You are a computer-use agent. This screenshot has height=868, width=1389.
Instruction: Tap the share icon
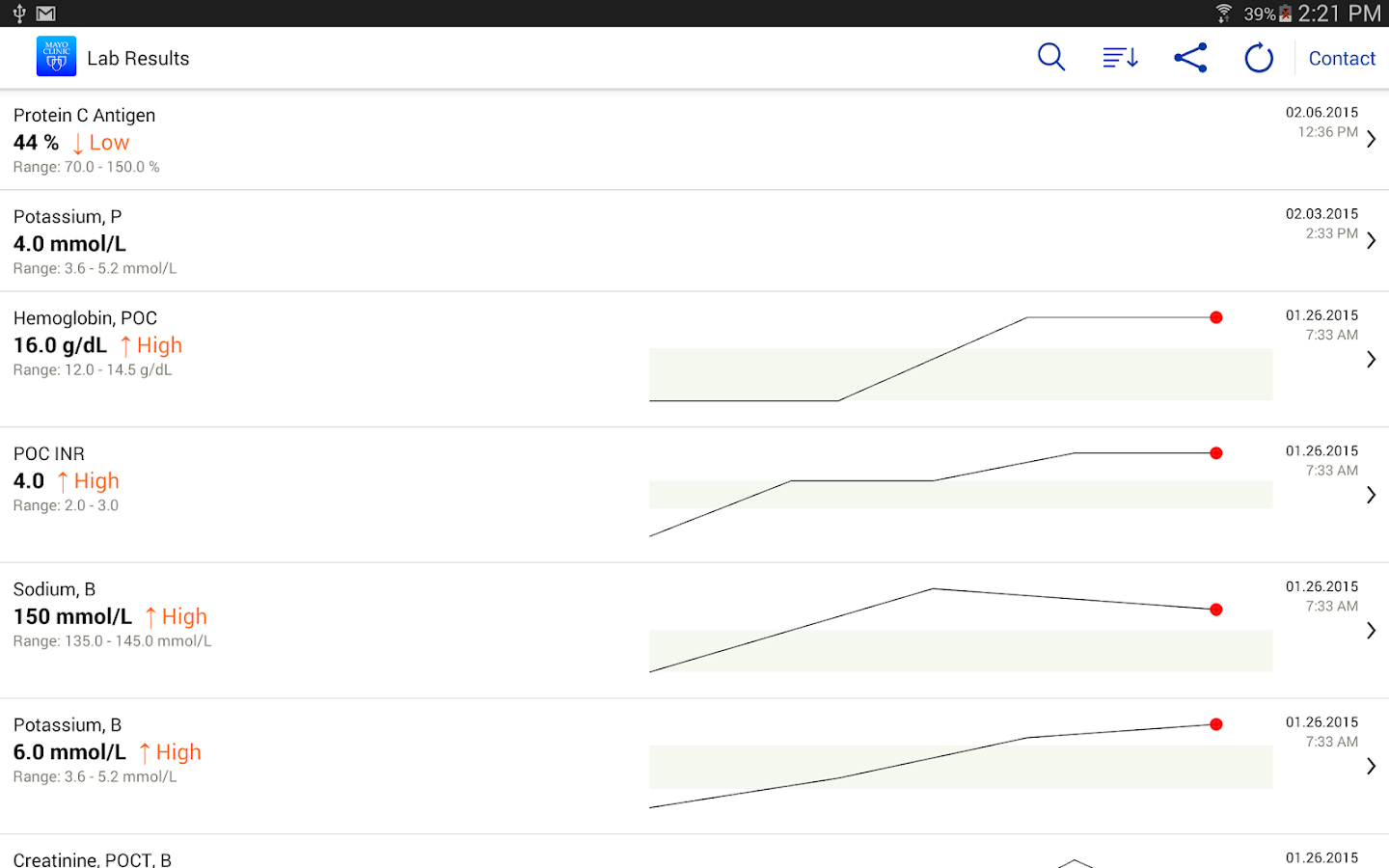click(1190, 58)
